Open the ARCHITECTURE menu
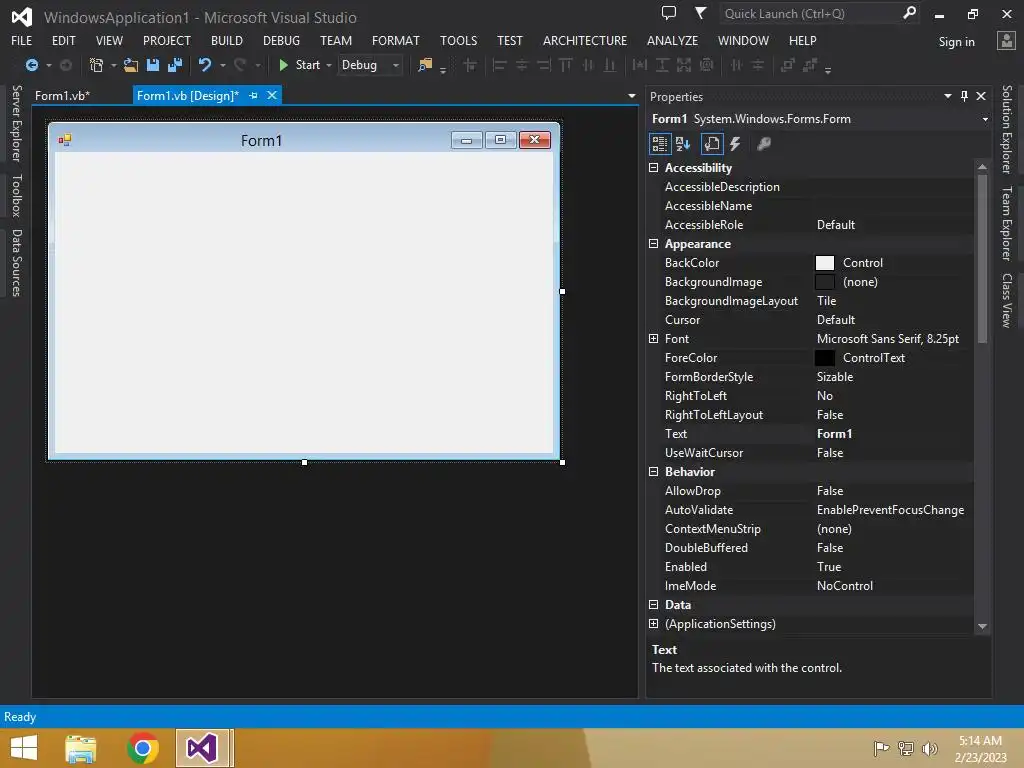 (584, 40)
